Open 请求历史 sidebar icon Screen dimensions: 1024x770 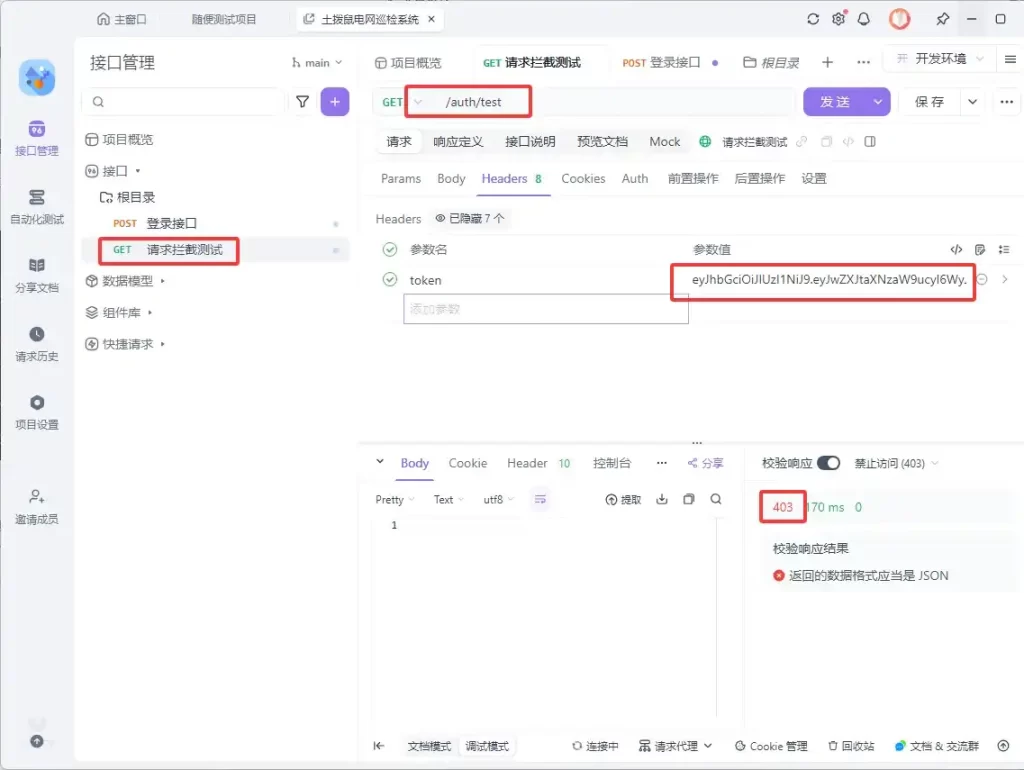pos(37,343)
